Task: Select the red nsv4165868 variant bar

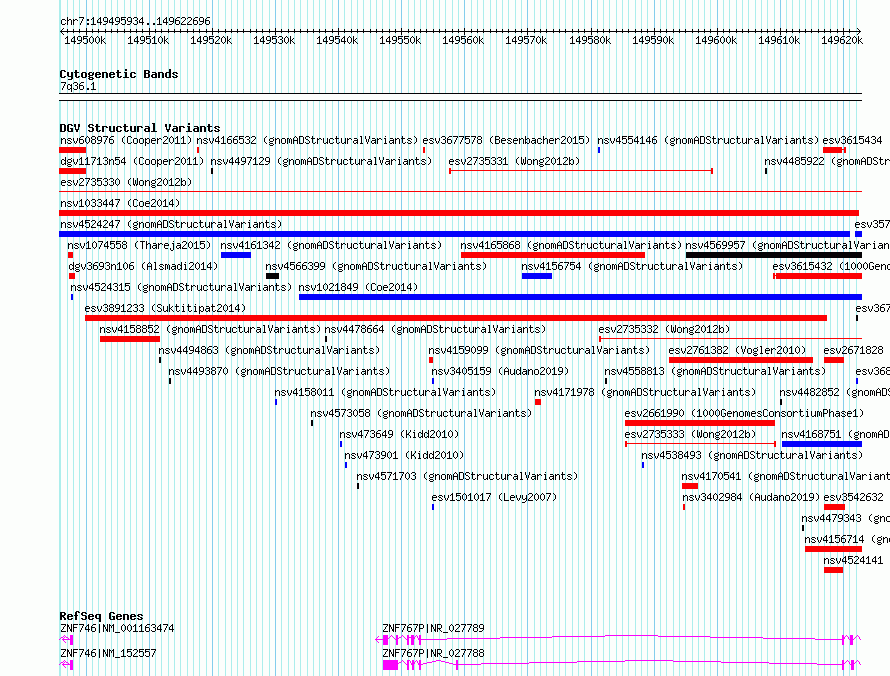Action: 553,255
